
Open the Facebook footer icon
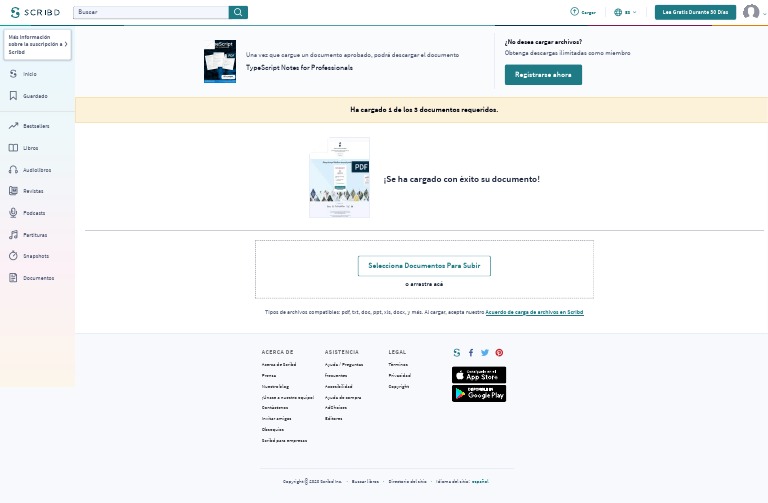471,353
